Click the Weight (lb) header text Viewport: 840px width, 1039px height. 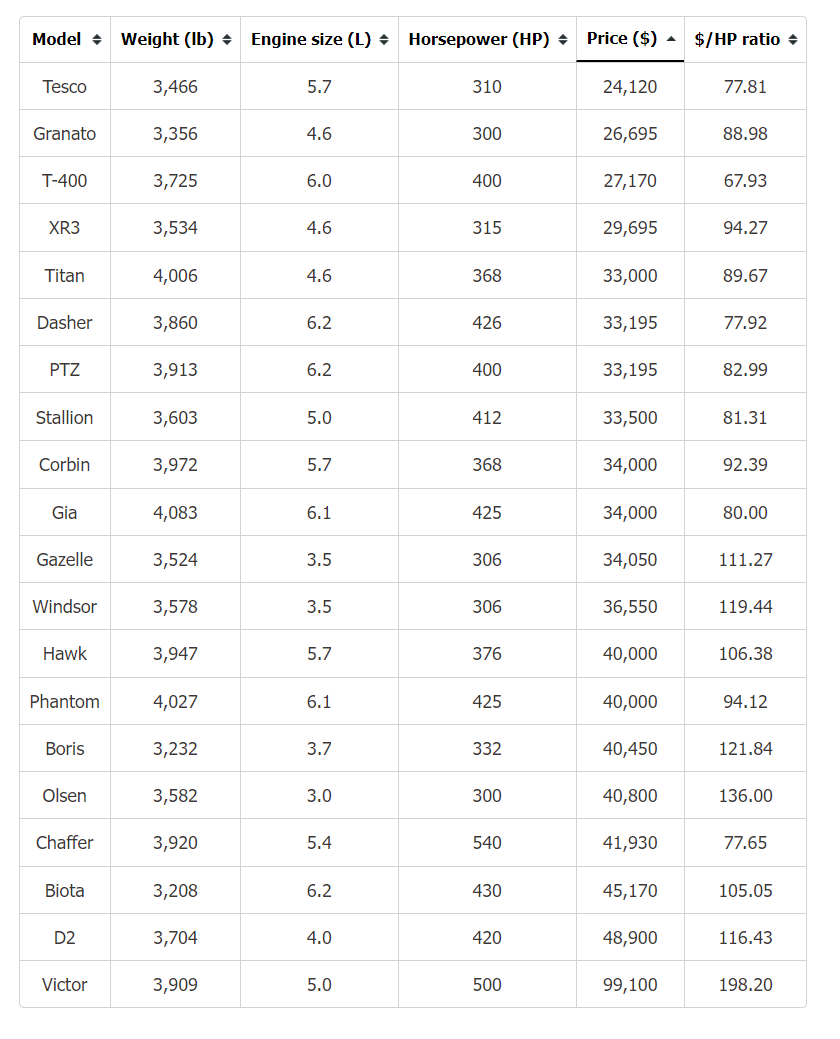[167, 39]
